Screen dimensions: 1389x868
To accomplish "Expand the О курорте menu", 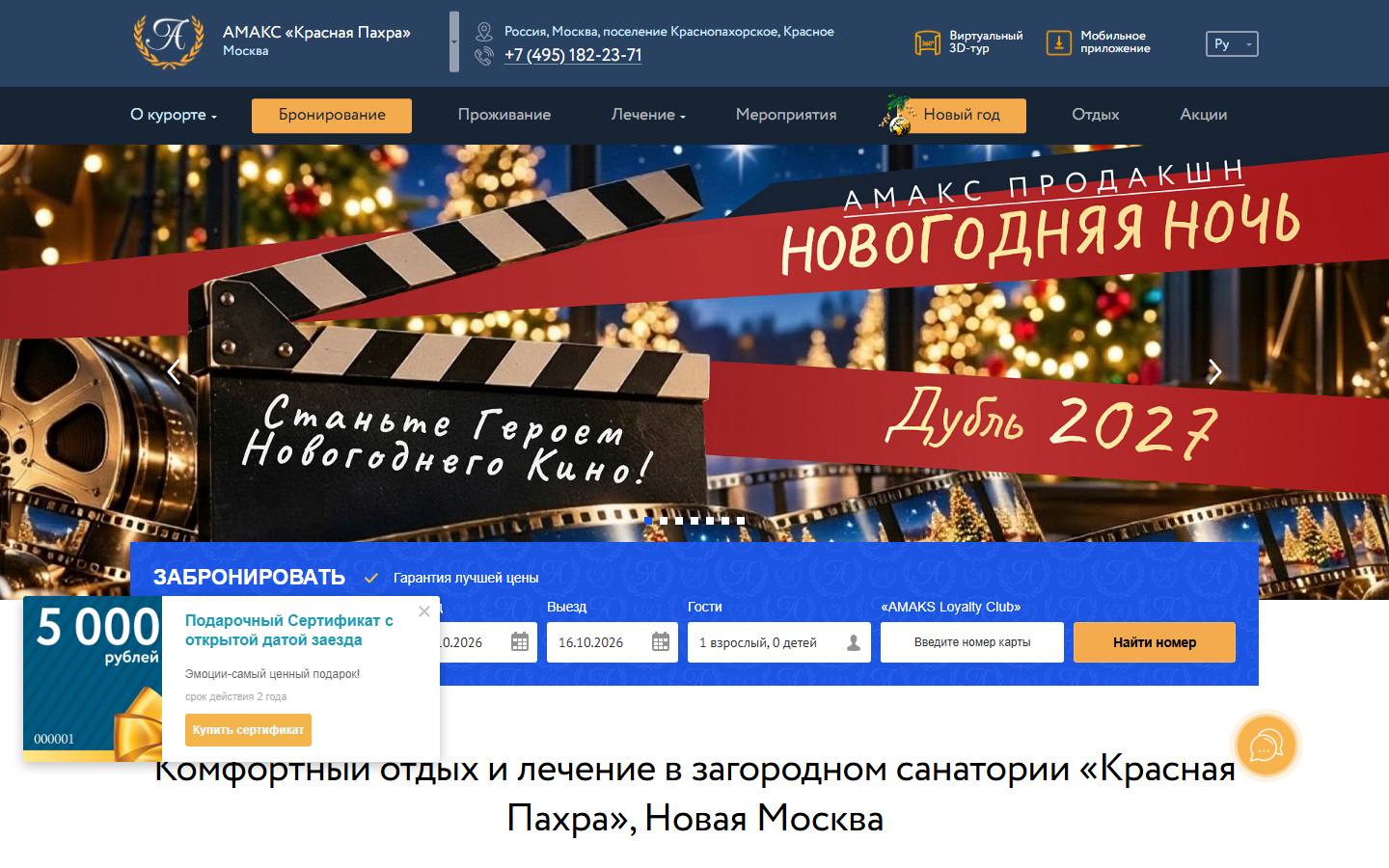I will pyautogui.click(x=174, y=115).
